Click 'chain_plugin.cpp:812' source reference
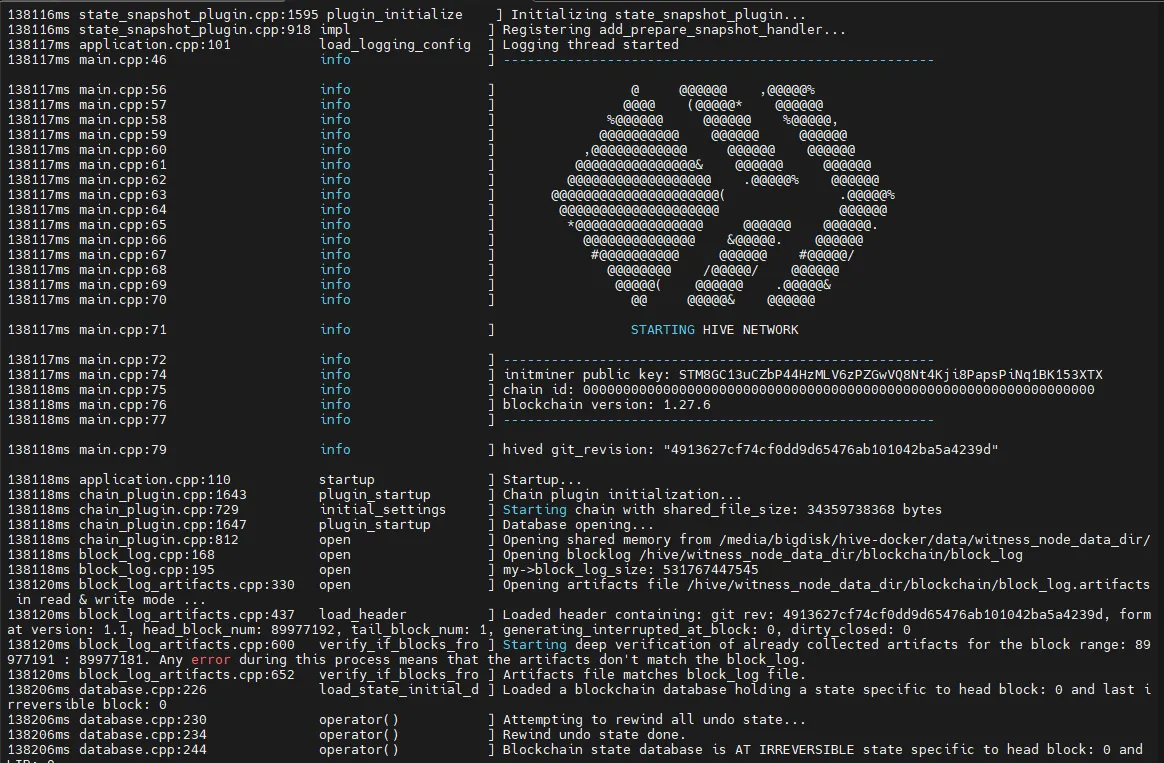This screenshot has width=1164, height=763. coord(158,540)
